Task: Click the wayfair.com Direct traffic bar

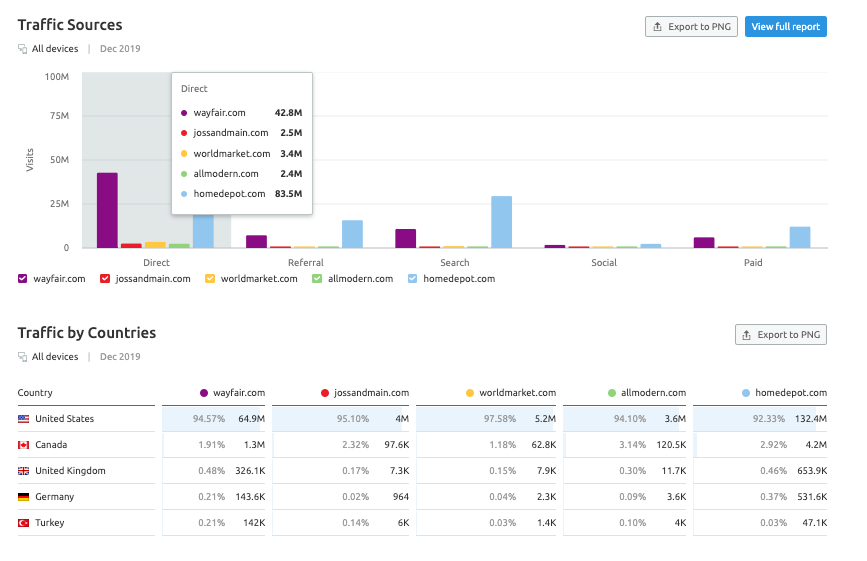Action: point(107,210)
